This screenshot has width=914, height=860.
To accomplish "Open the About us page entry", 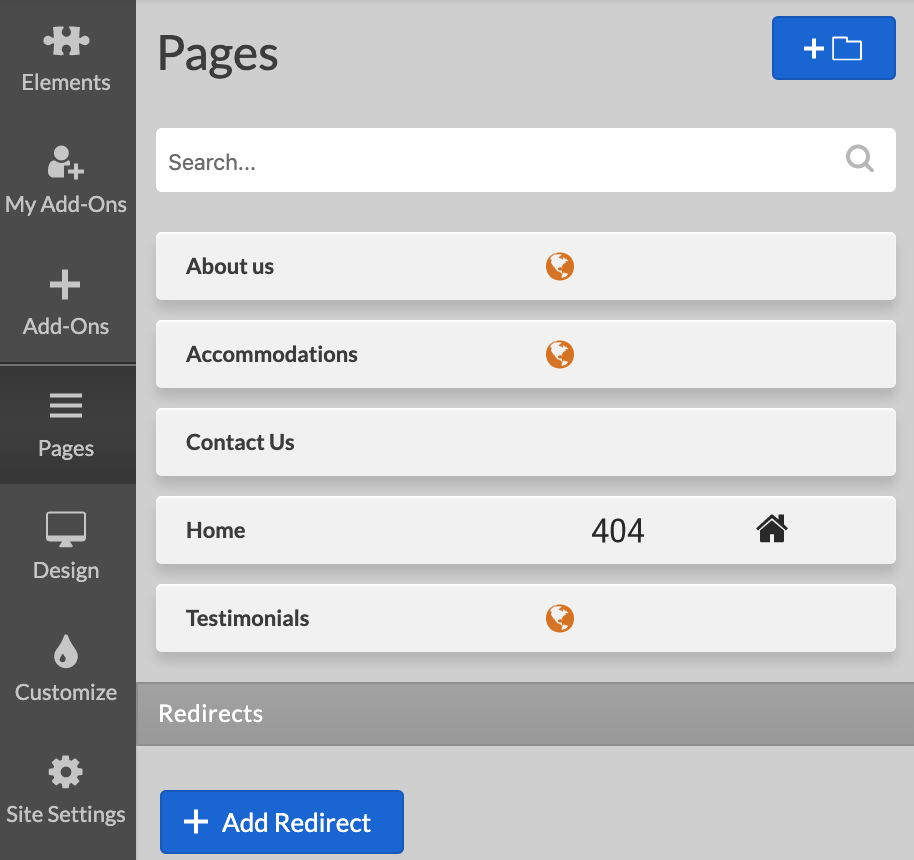I will (230, 266).
